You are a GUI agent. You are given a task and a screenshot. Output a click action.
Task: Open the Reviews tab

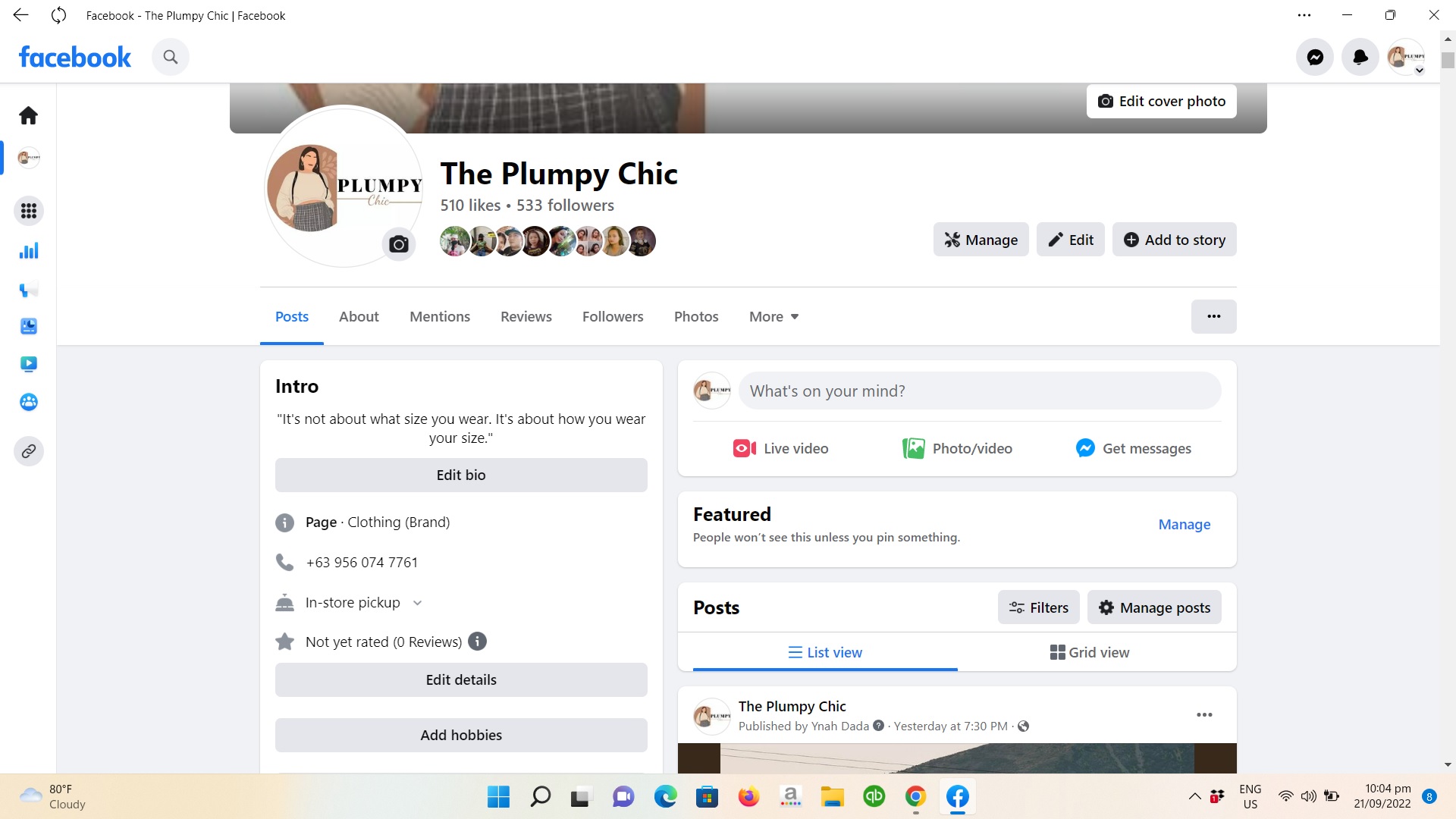click(526, 316)
